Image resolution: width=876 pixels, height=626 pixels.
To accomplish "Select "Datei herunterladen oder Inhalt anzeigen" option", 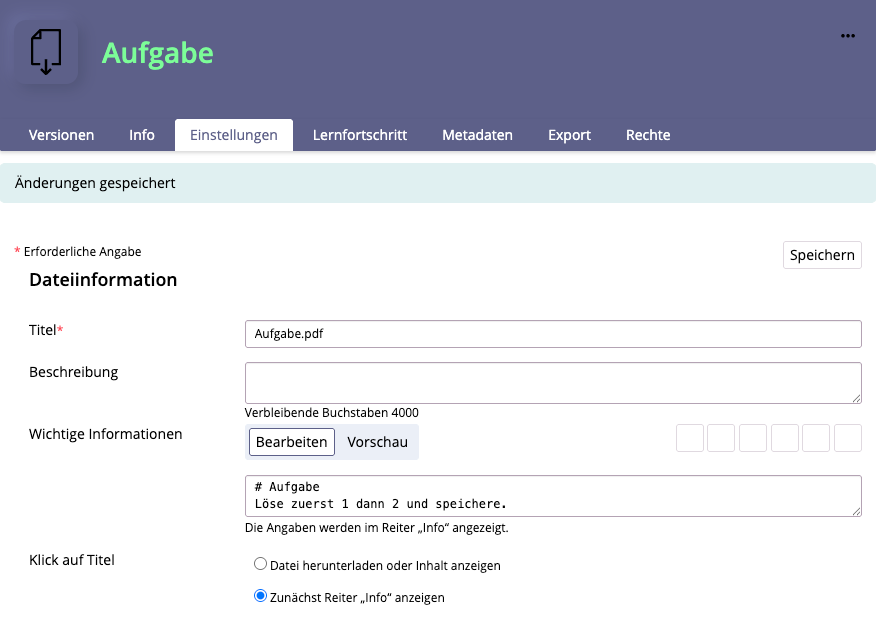I will tap(261, 564).
